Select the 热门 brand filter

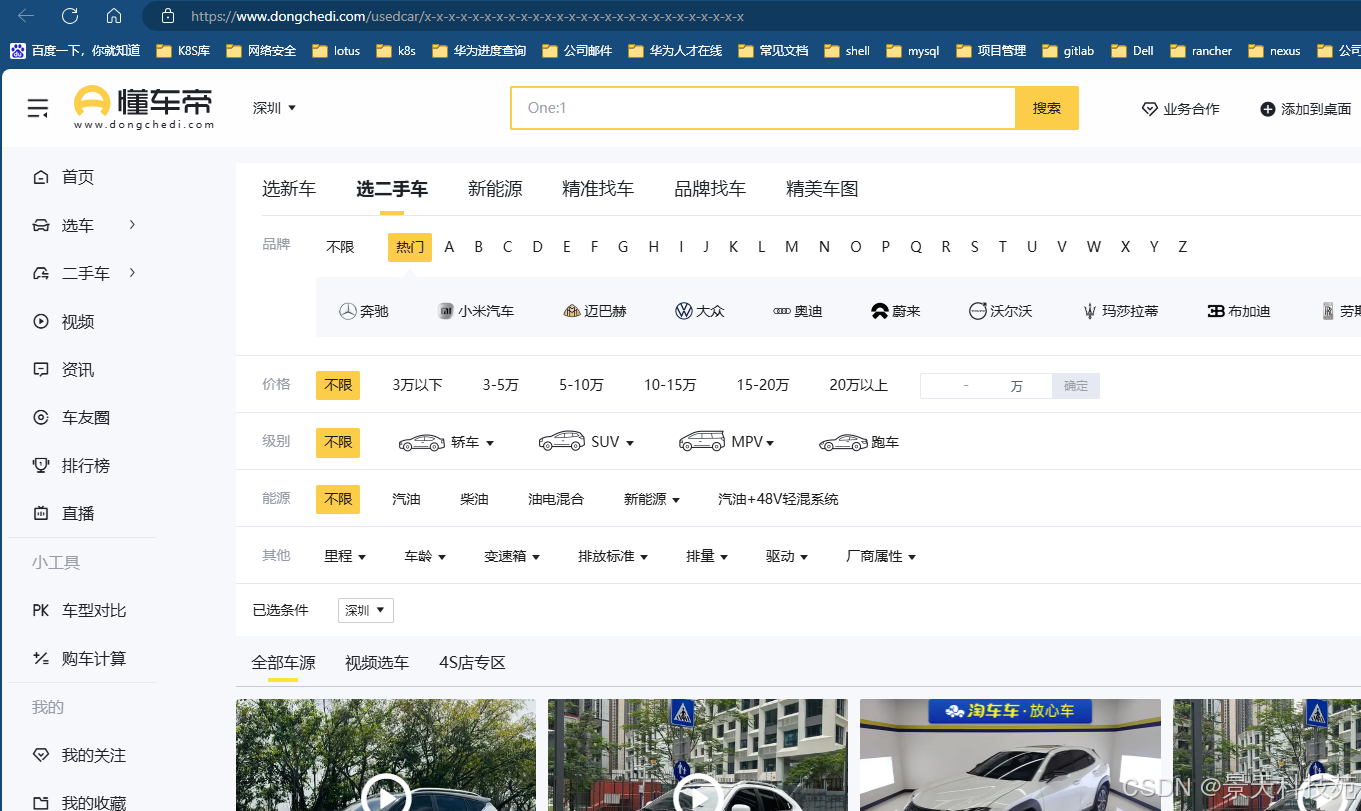point(408,246)
